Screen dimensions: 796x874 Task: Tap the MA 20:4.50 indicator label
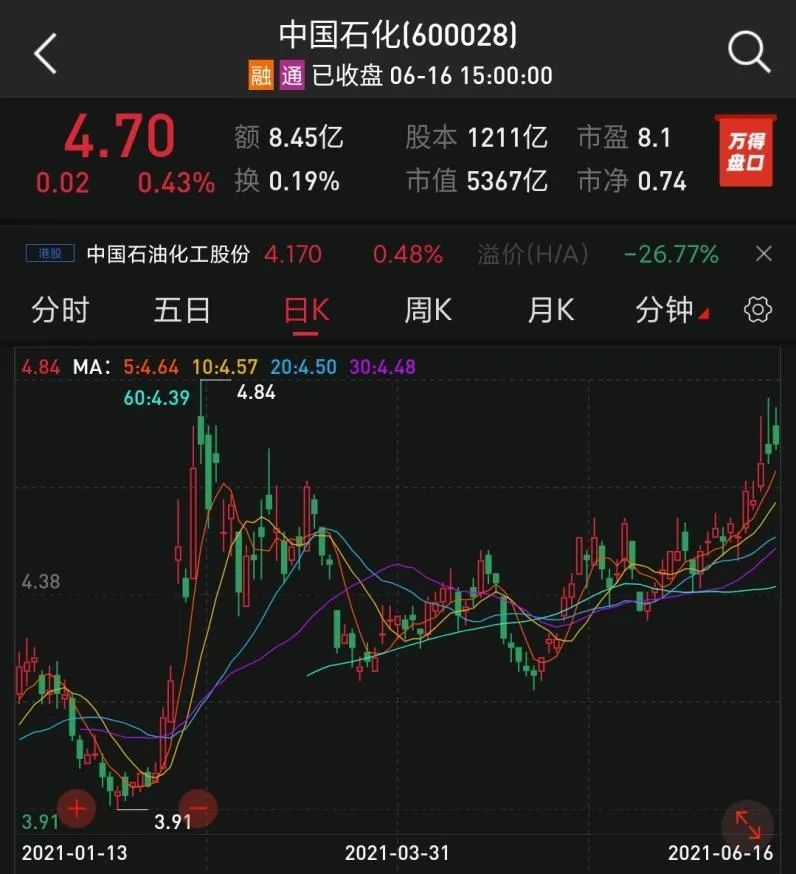click(304, 367)
